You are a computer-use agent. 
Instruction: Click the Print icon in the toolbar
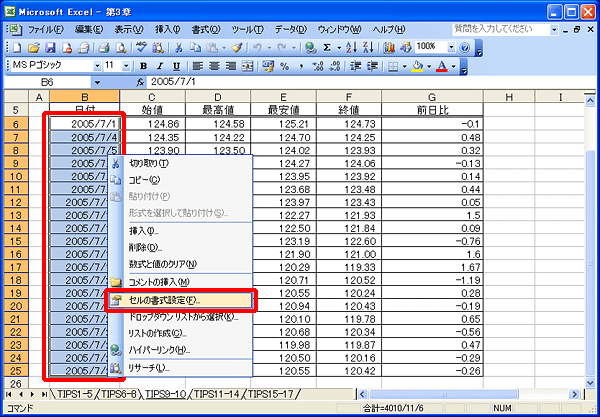pyautogui.click(x=104, y=47)
